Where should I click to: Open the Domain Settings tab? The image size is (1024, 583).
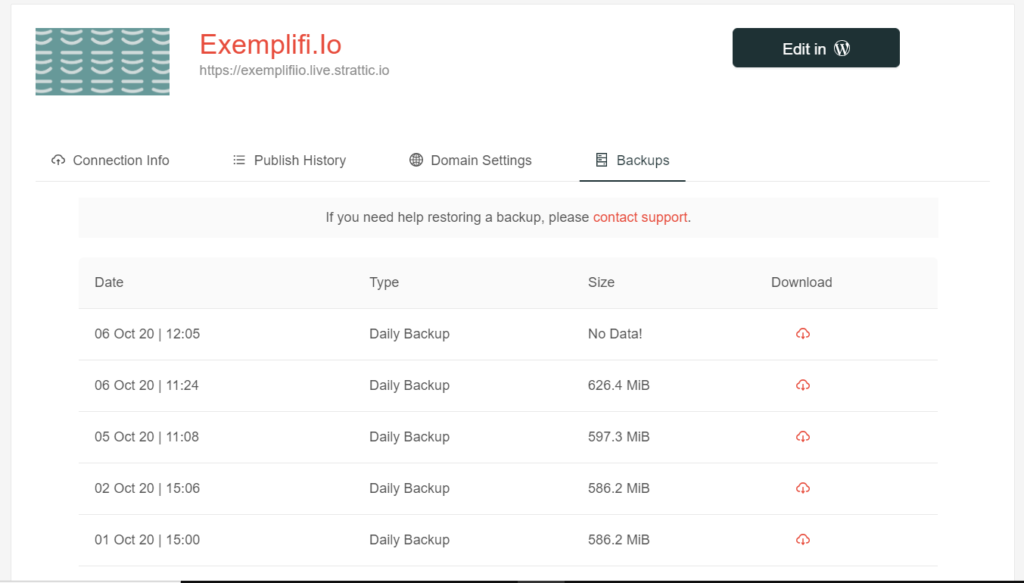470,160
